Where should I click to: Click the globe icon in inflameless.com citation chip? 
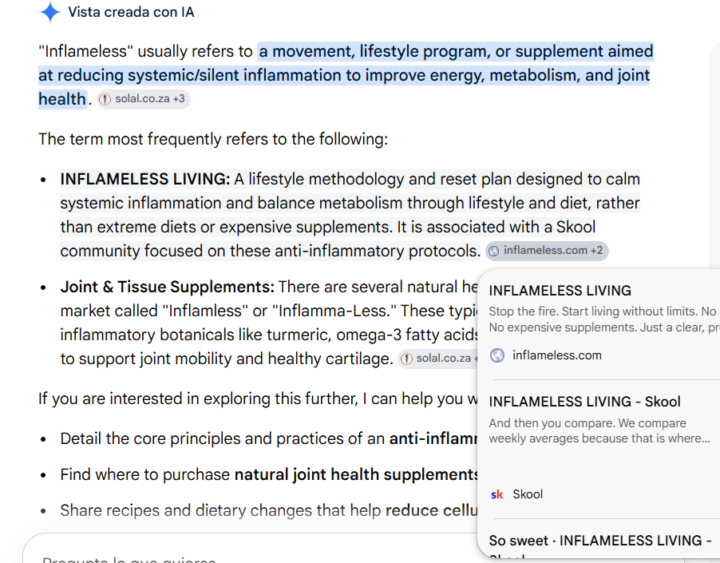tap(494, 251)
